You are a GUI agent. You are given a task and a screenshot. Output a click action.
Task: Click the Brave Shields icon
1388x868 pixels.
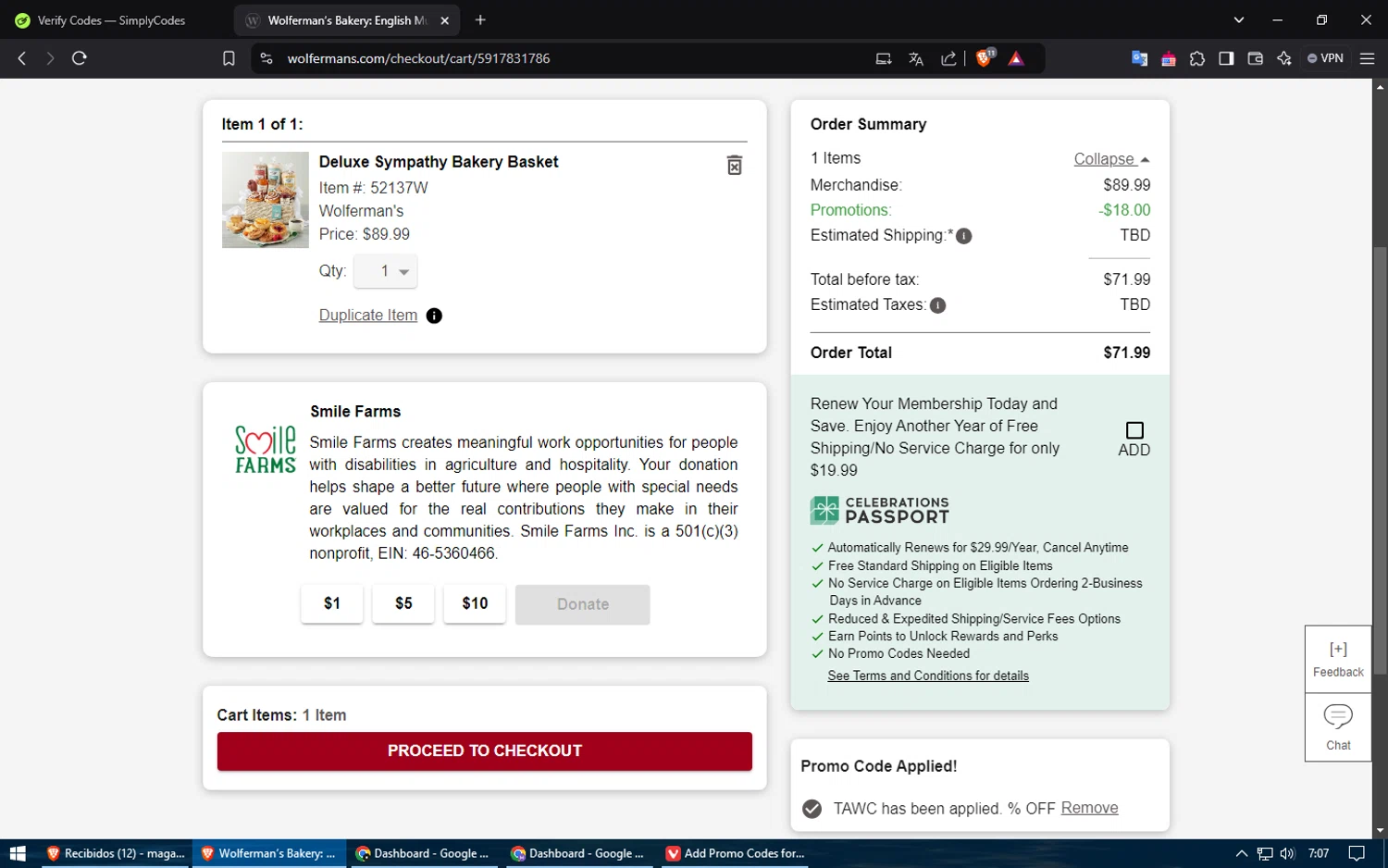(985, 58)
